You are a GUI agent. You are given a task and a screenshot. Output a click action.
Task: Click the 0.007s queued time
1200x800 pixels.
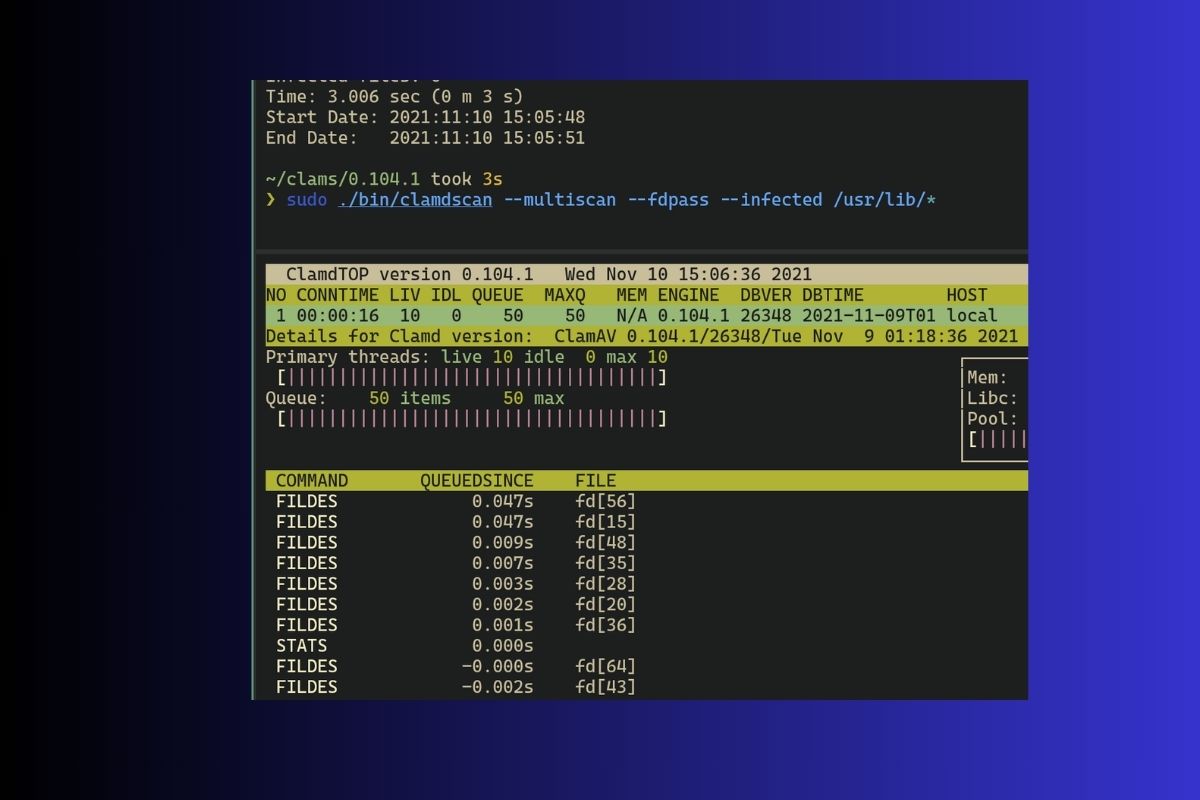pos(503,563)
